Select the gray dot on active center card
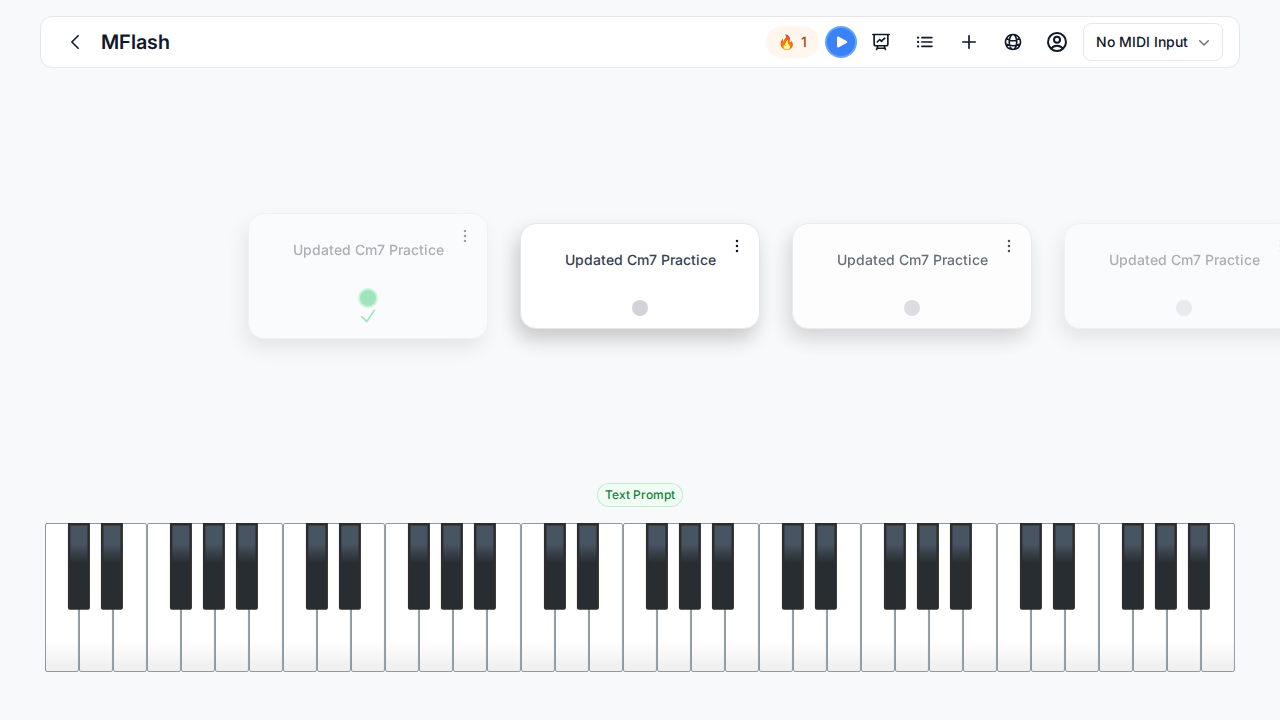 pos(640,308)
